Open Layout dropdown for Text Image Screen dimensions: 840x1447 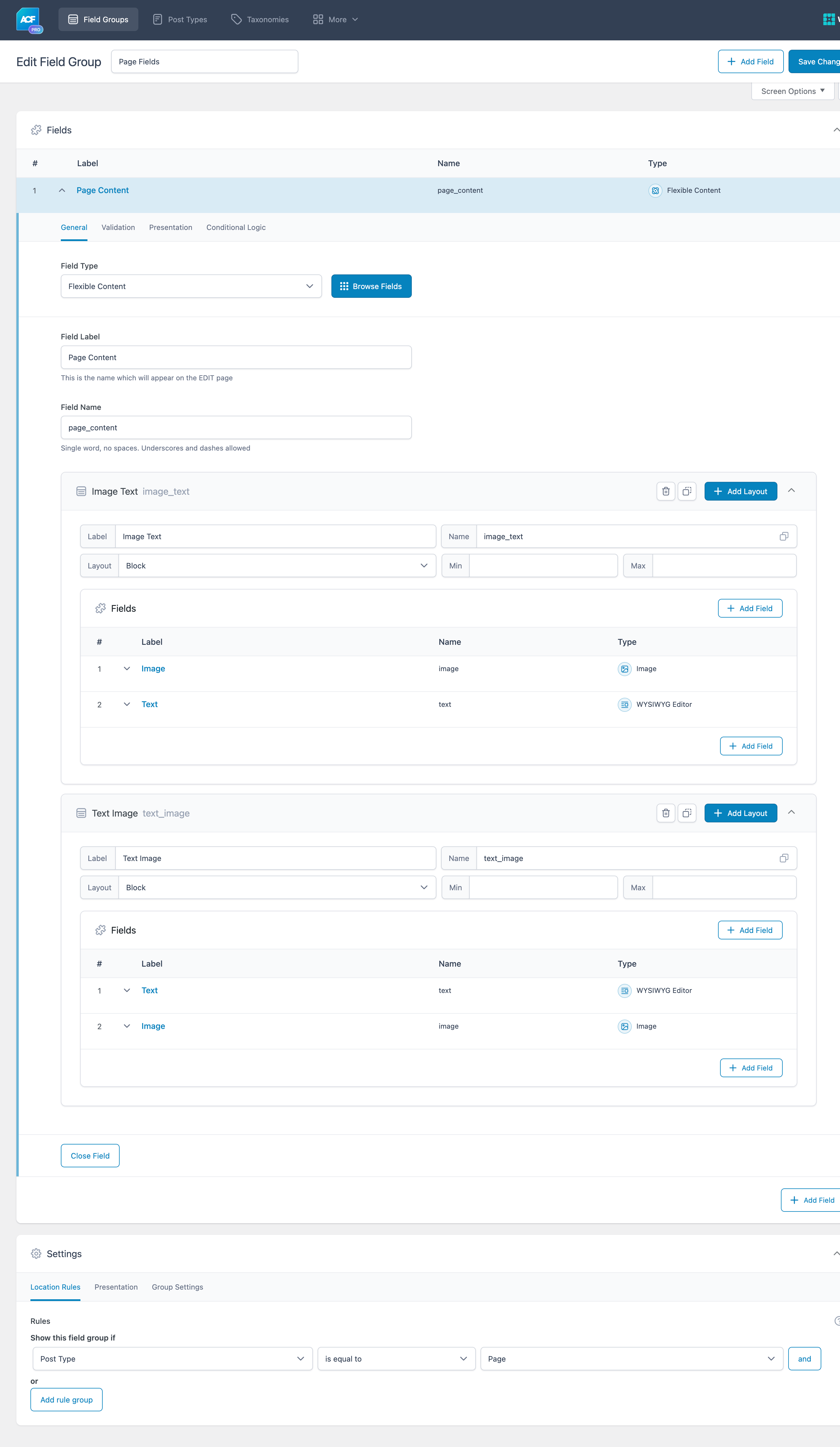pos(277,887)
